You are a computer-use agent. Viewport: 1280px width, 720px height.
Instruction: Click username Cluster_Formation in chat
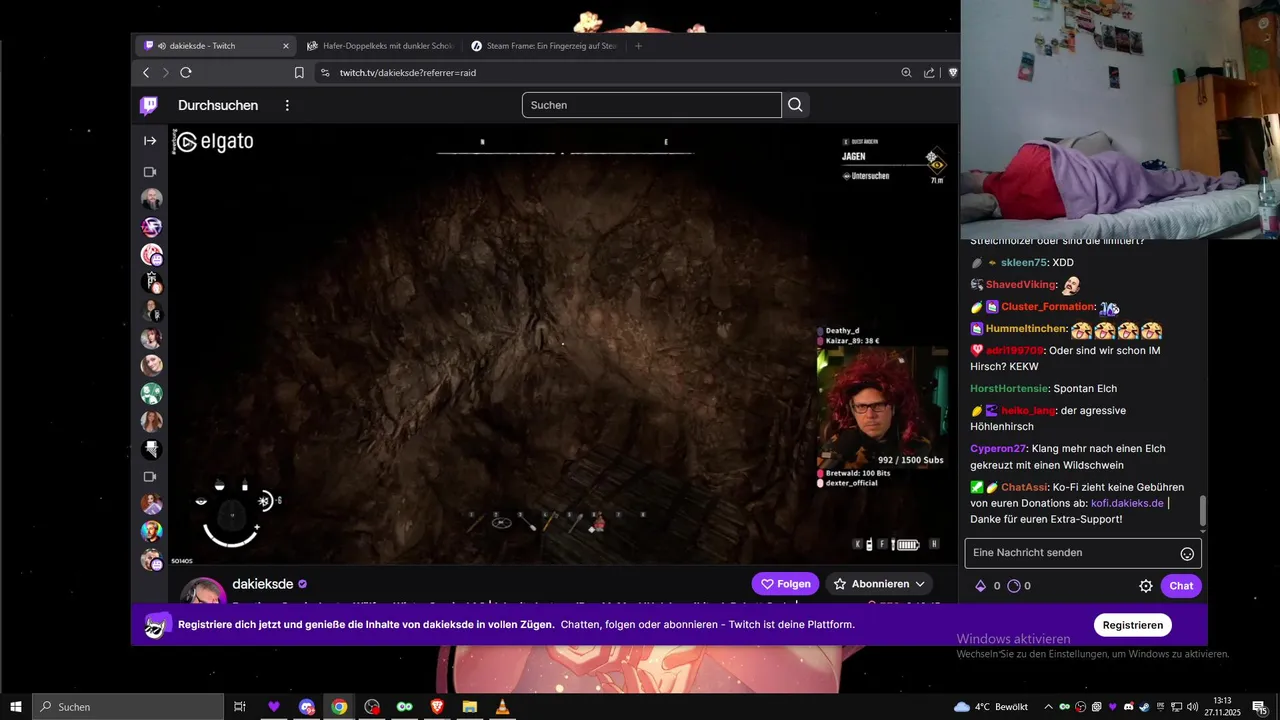coord(1047,307)
